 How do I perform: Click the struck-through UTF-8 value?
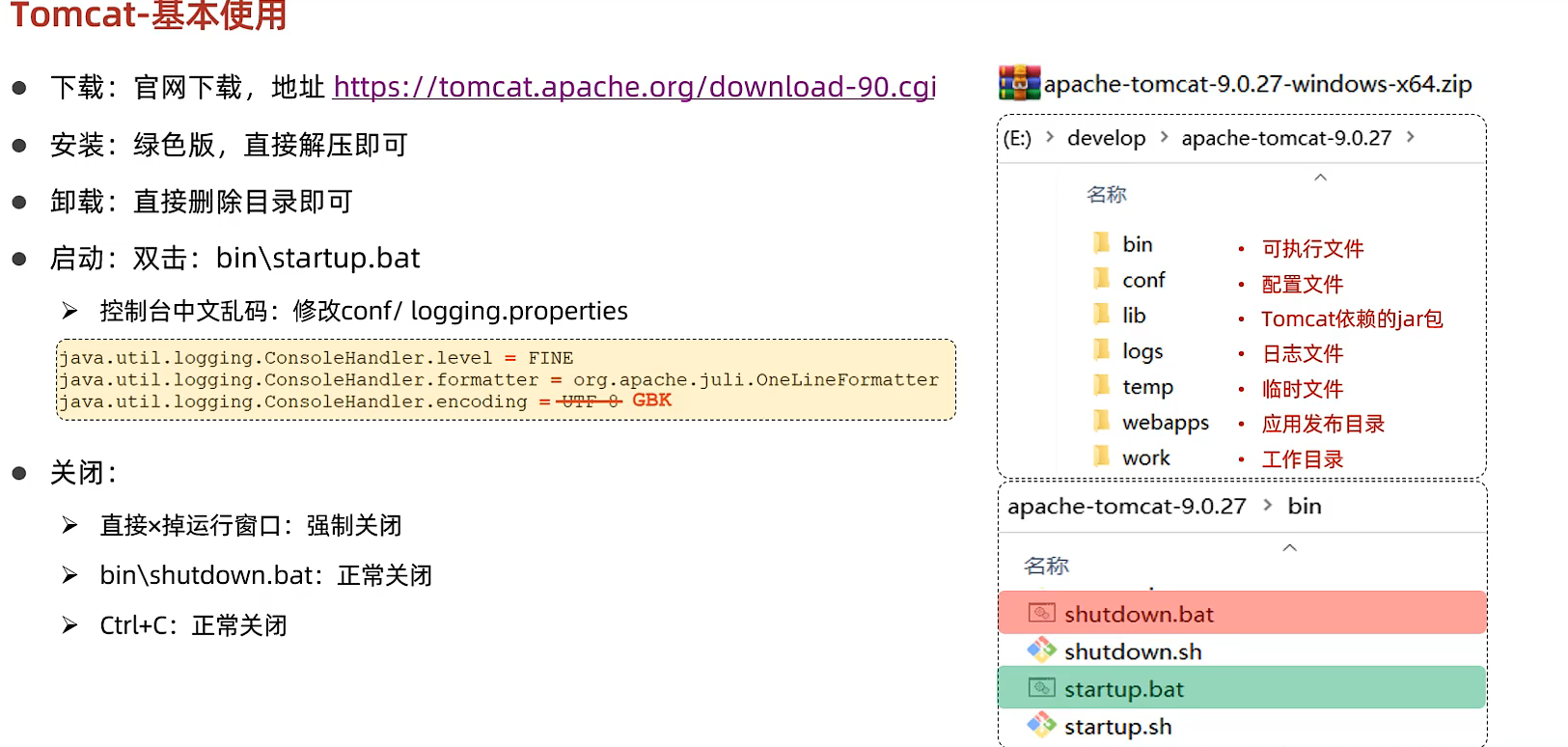tap(588, 401)
